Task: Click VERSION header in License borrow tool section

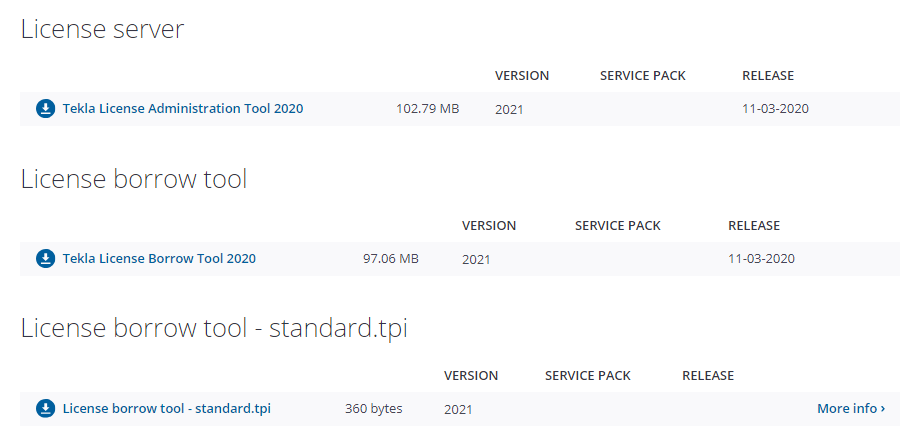Action: click(489, 226)
